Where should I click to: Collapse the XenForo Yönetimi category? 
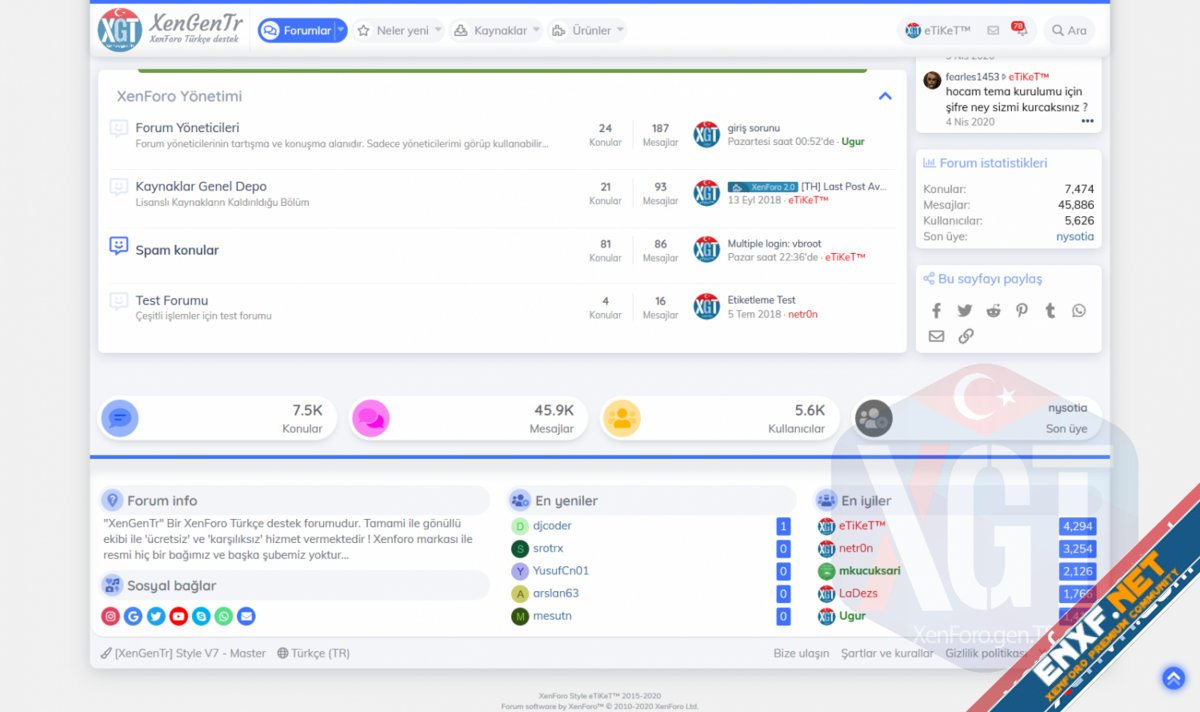pos(884,96)
